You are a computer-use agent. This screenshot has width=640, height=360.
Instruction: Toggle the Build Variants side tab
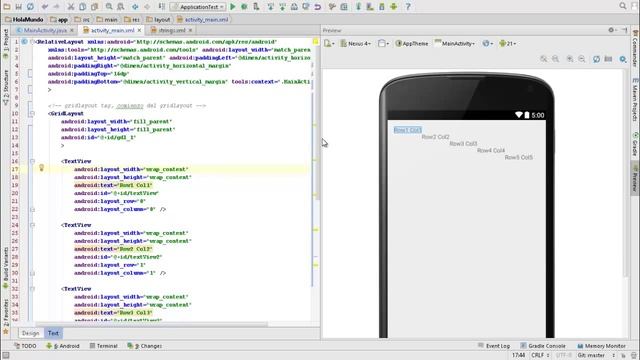[6, 268]
